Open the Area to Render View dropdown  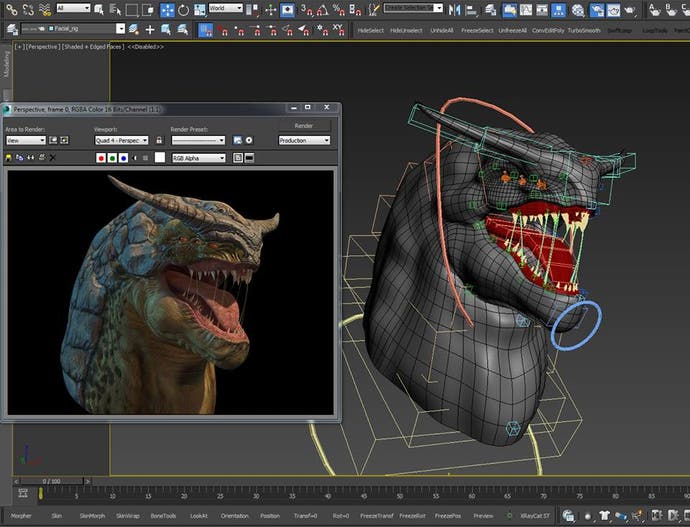coord(26,140)
